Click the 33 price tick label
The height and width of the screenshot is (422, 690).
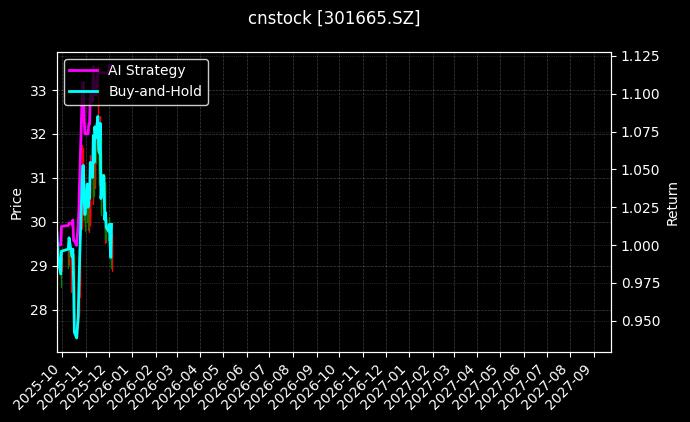[x=39, y=90]
